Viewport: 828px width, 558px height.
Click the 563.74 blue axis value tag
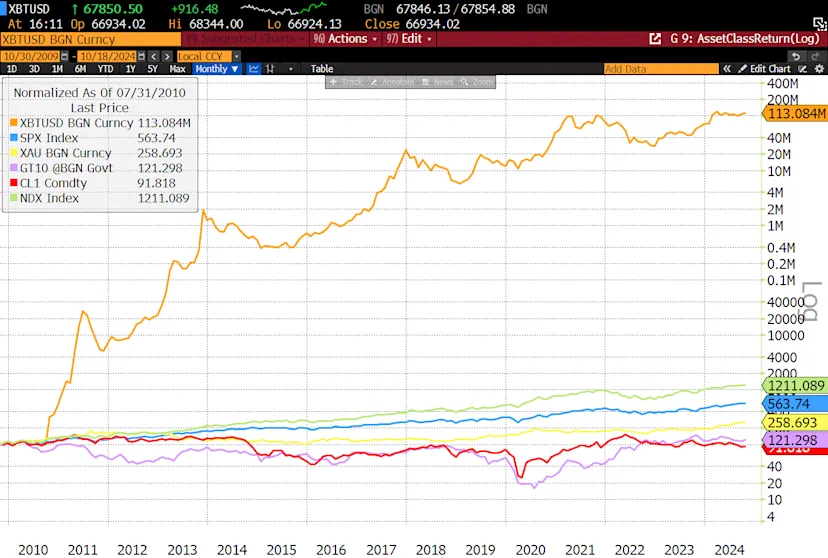(x=795, y=404)
